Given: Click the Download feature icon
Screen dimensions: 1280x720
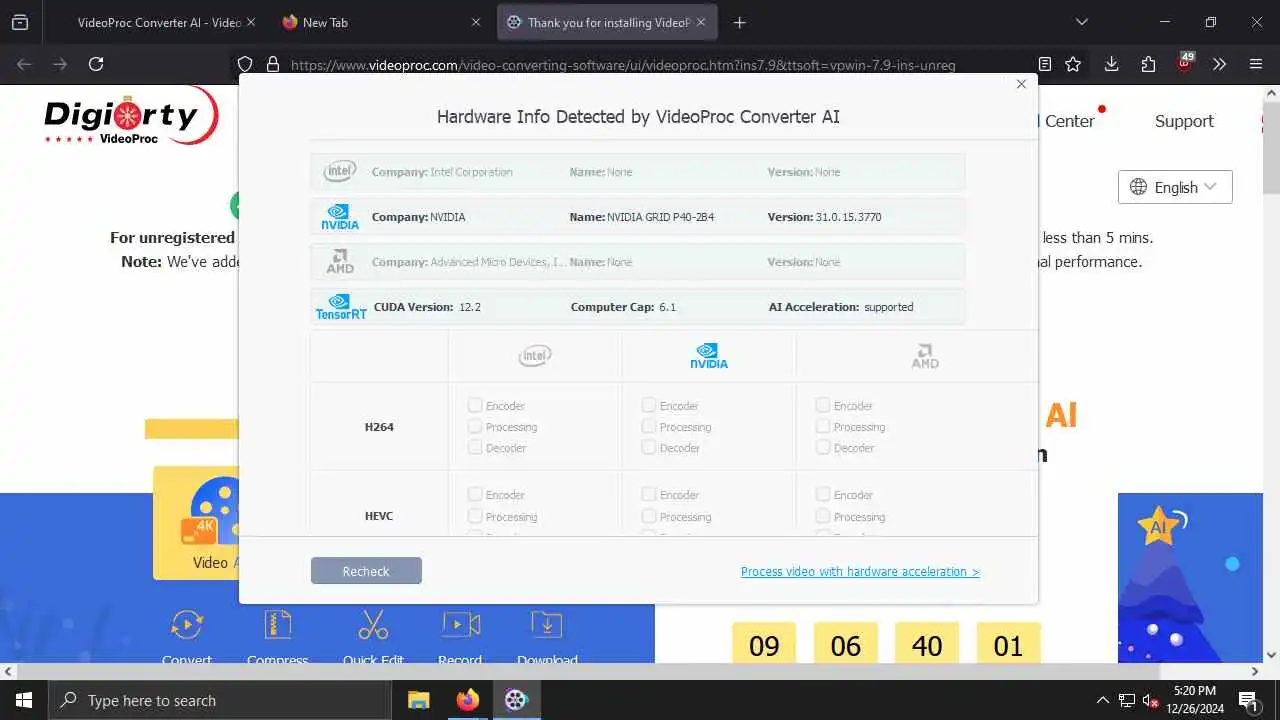Looking at the screenshot, I should (547, 625).
